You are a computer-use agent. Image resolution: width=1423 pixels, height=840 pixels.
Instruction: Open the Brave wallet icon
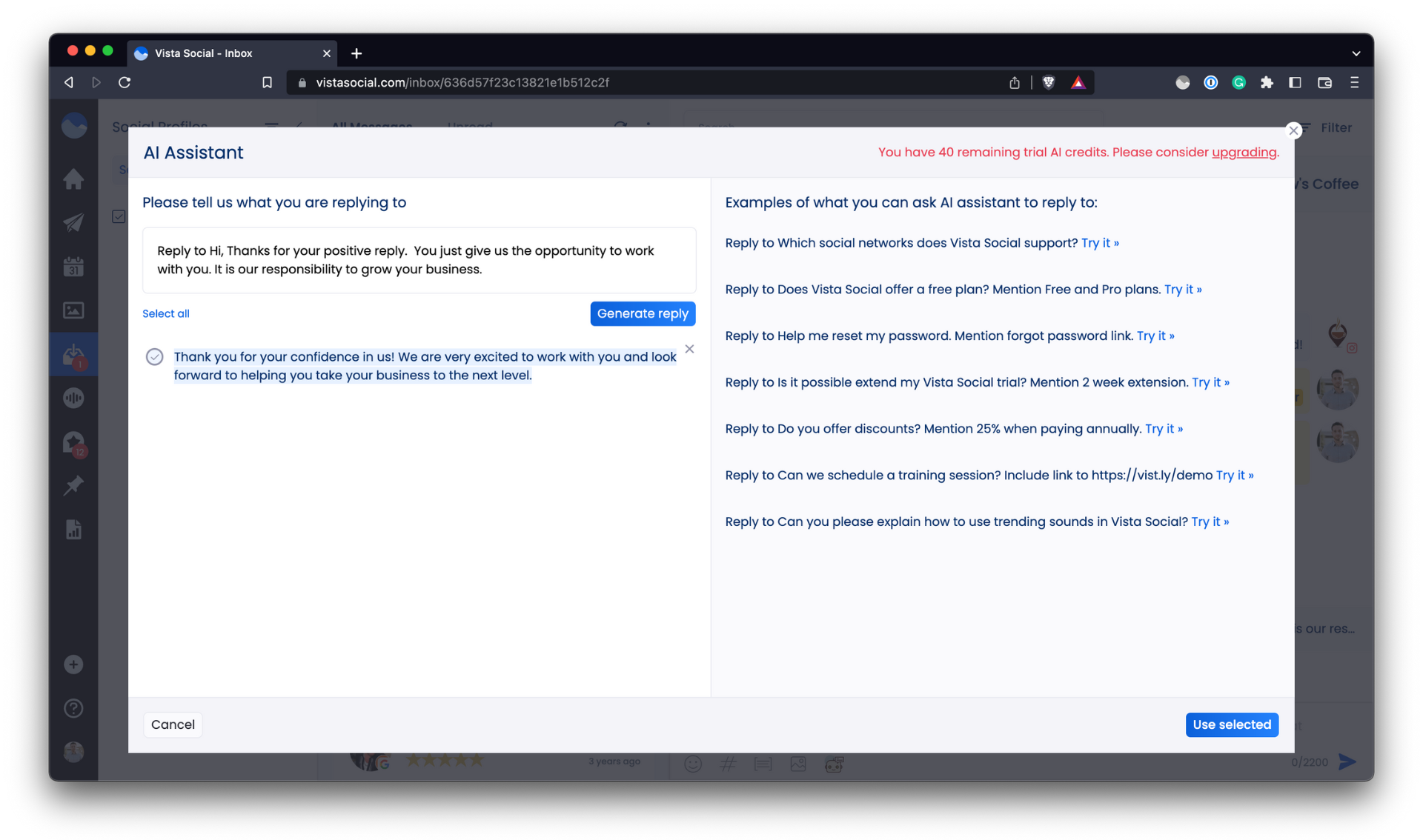click(x=1324, y=82)
